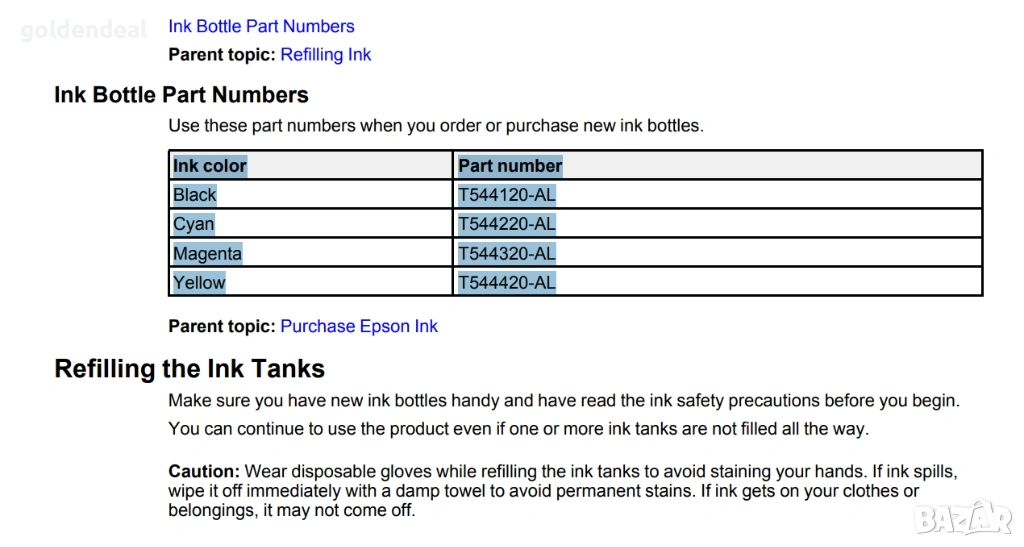Click the bold Caution label
The height and width of the screenshot is (547, 1024).
(x=204, y=472)
